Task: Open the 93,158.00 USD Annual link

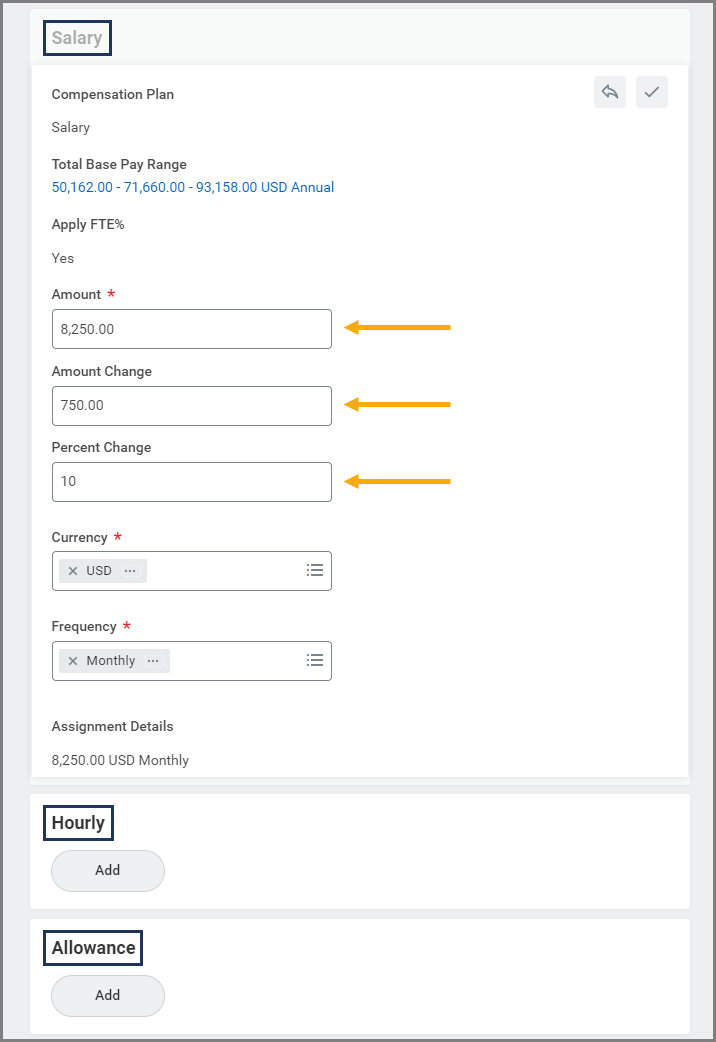Action: tap(265, 187)
